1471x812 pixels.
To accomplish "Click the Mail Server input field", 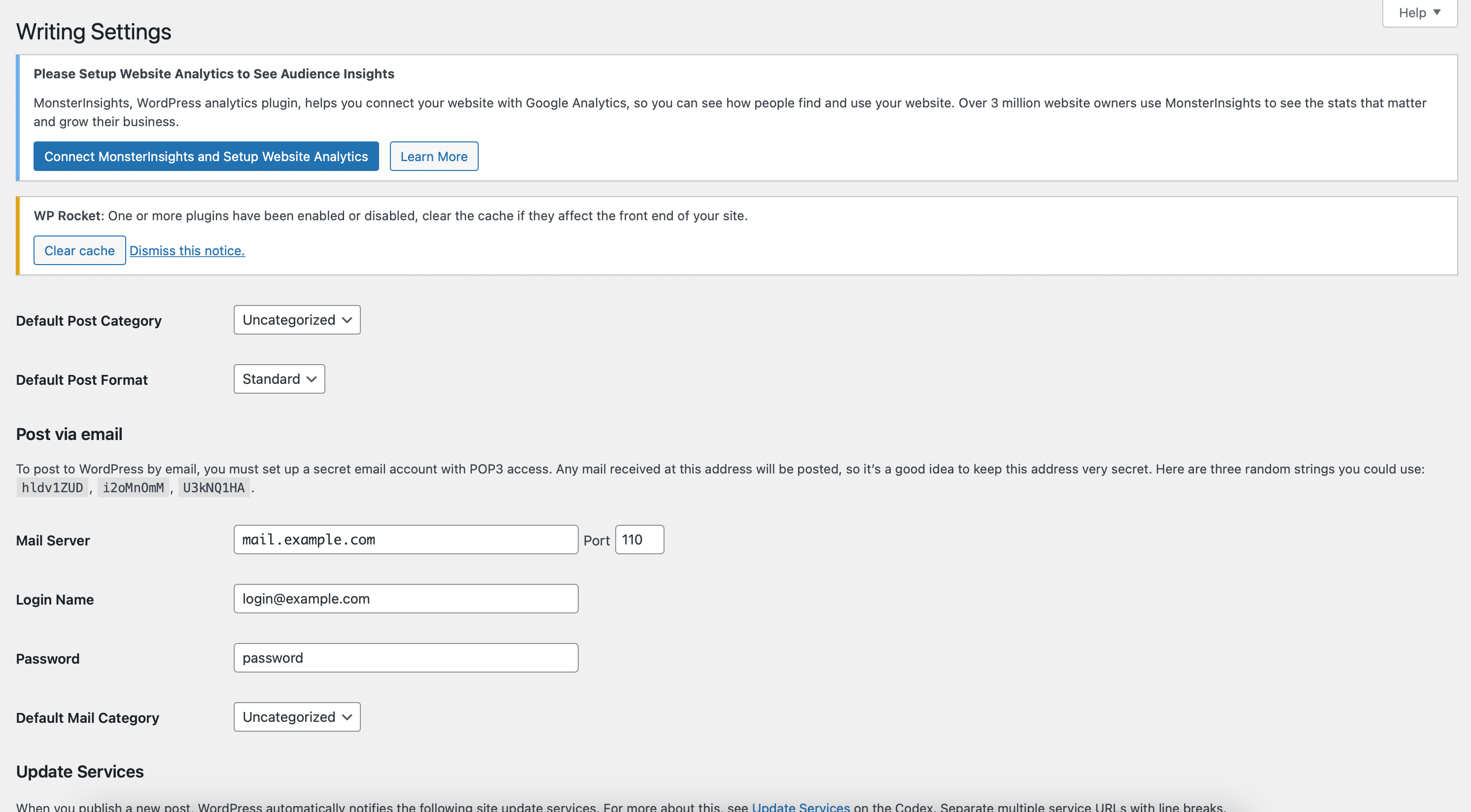I will (405, 540).
